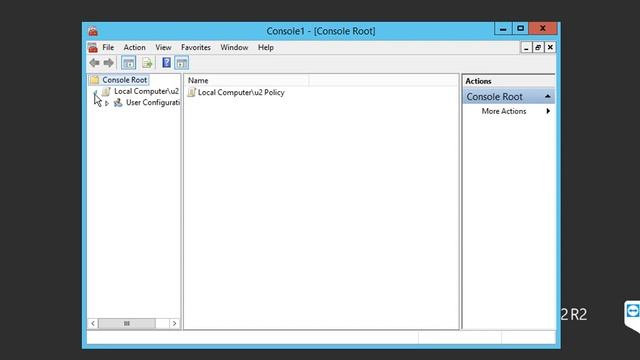Viewport: 640px width, 360px height.
Task: Close the inner Console Root child window
Action: (x=550, y=48)
